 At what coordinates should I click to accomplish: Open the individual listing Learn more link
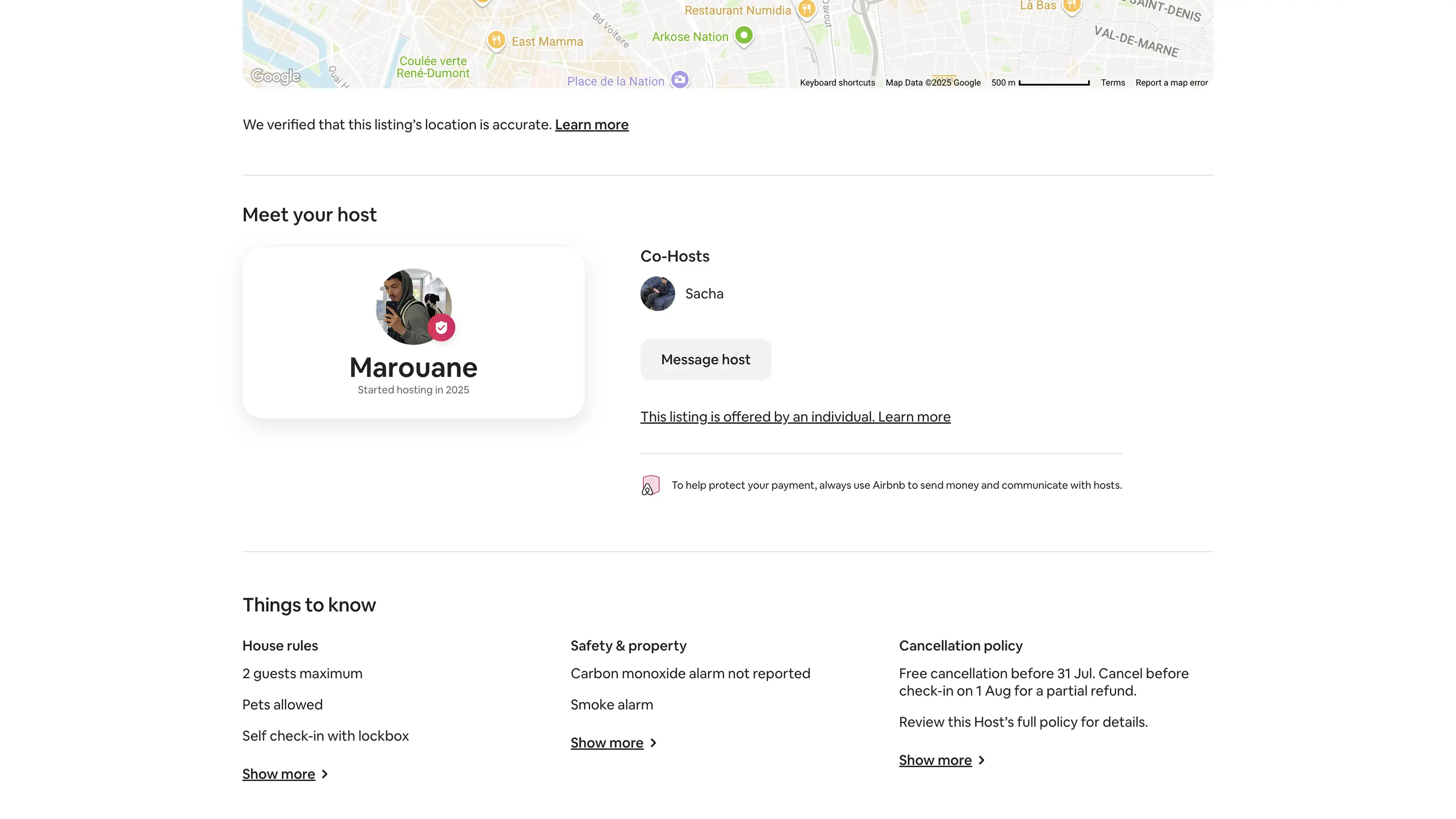click(795, 417)
